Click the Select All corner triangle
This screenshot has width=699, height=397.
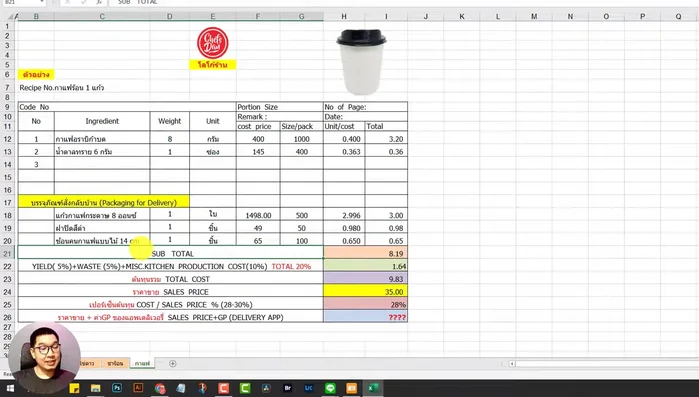[x=11, y=16]
